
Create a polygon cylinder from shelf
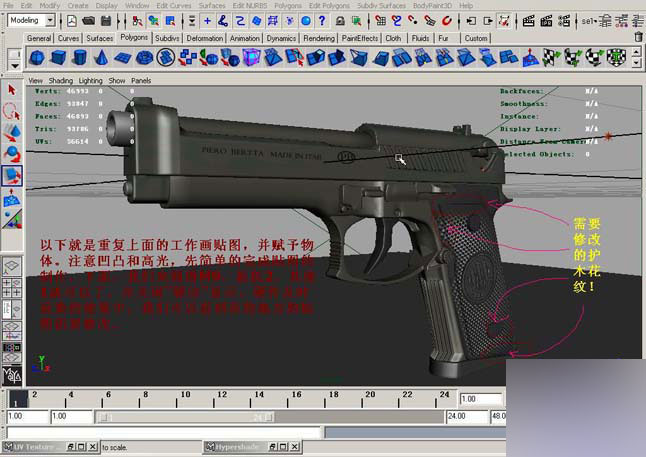80,58
